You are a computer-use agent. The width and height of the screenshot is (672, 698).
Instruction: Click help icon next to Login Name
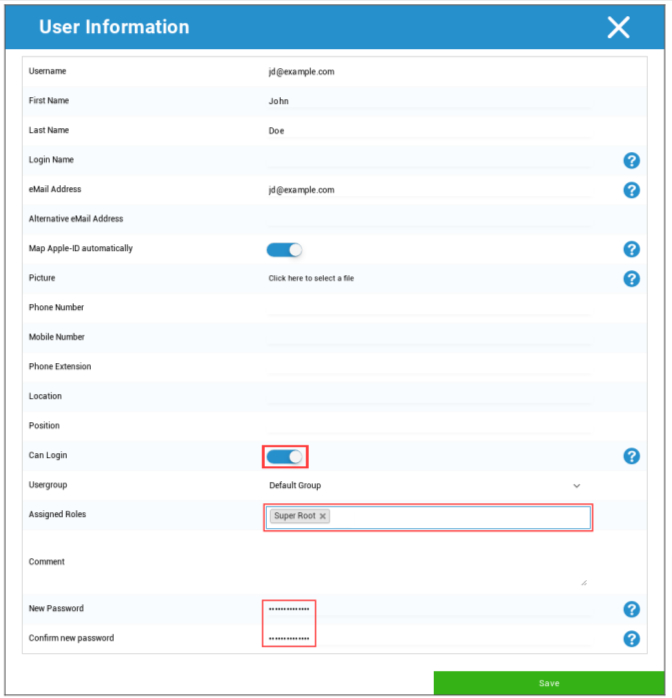pos(631,161)
